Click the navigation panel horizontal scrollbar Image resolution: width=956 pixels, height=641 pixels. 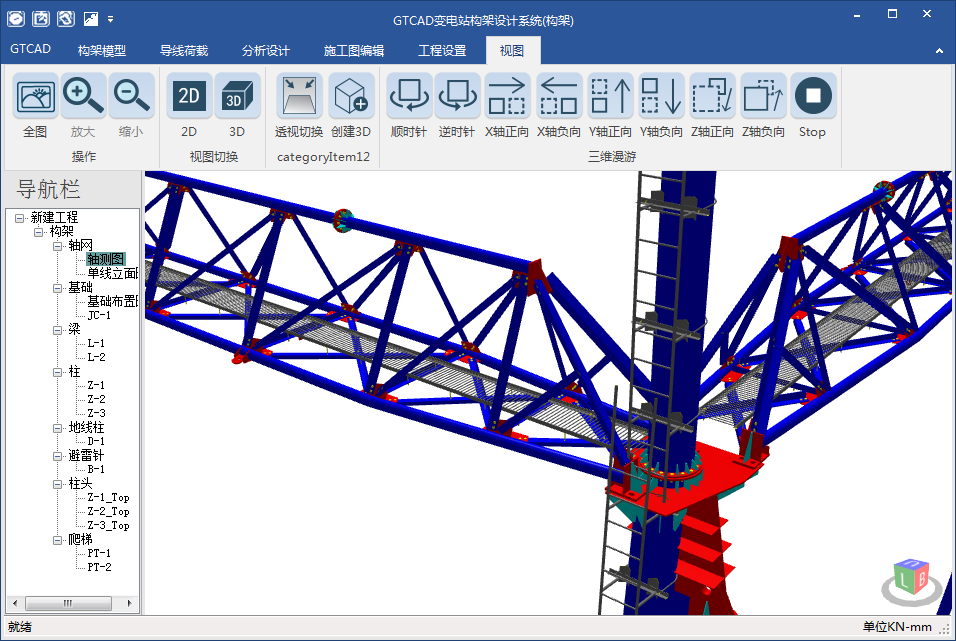tap(70, 603)
